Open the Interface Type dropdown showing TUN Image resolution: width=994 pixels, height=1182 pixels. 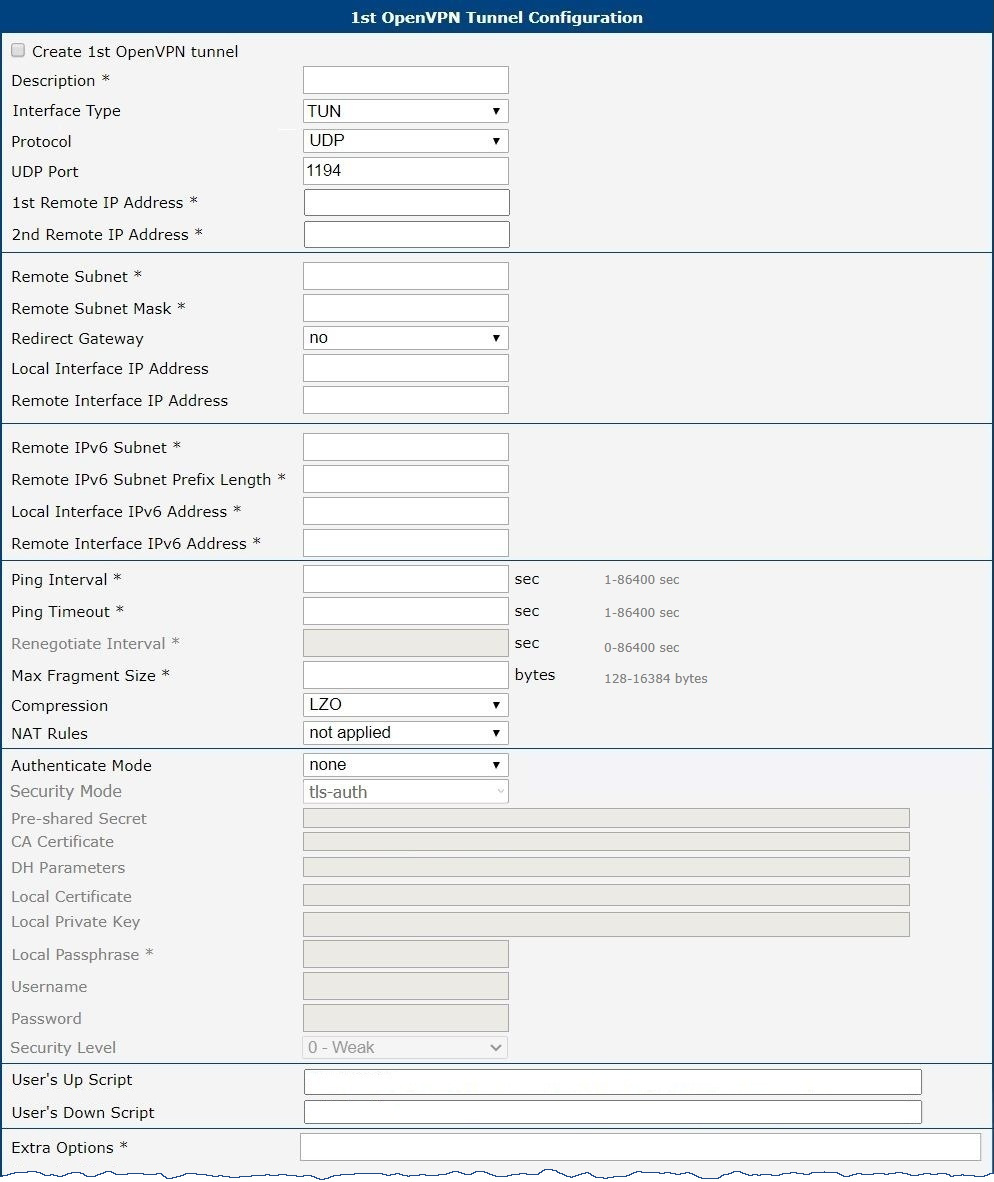click(x=405, y=111)
